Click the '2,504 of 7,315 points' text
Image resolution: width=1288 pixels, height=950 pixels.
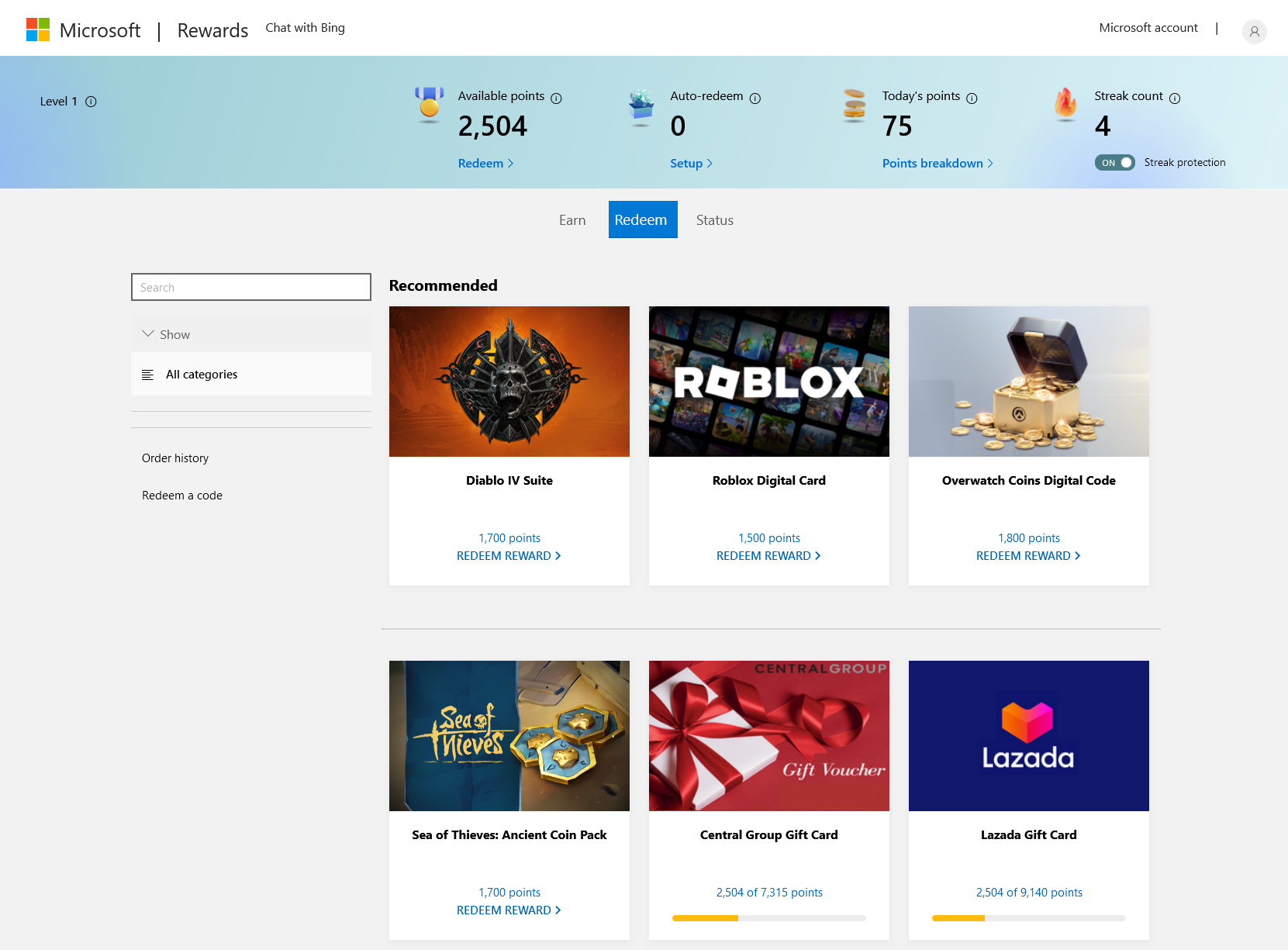(769, 893)
